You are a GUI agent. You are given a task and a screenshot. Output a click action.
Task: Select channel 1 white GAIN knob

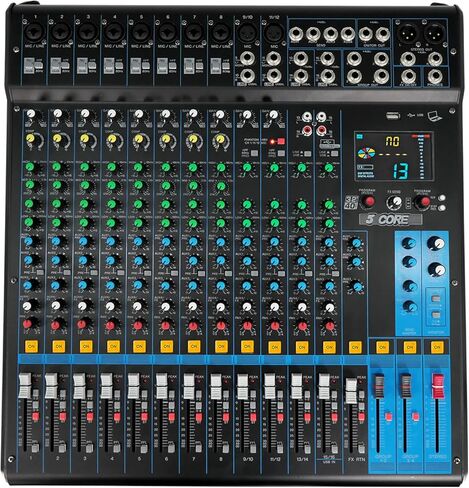[x=31, y=114]
